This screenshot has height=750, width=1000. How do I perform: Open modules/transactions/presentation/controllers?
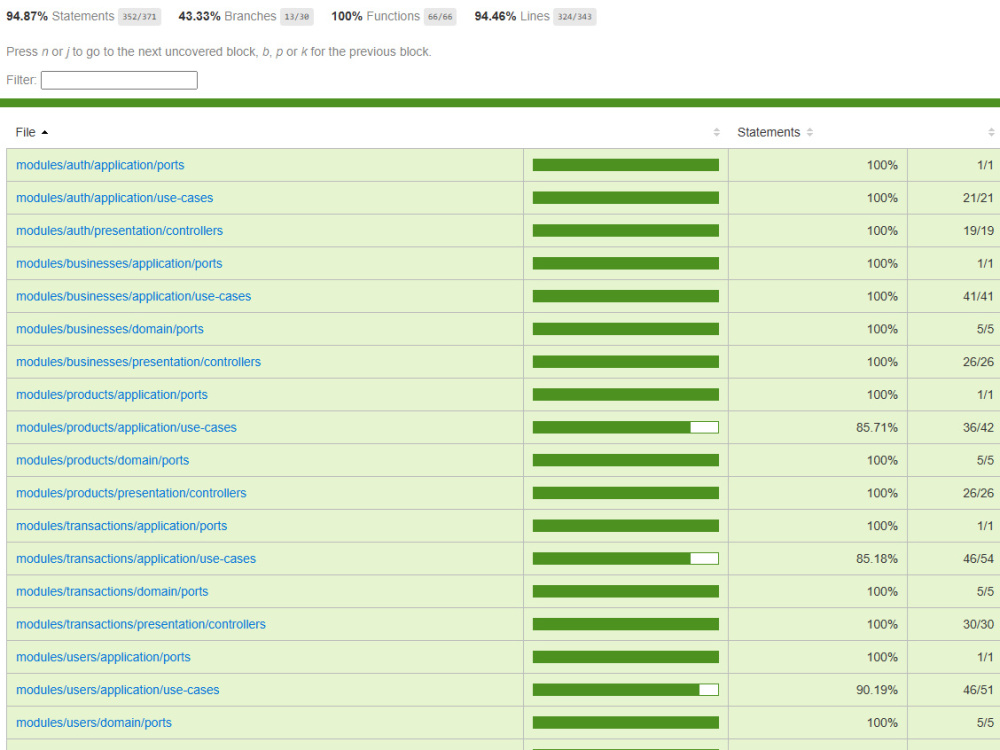[141, 624]
